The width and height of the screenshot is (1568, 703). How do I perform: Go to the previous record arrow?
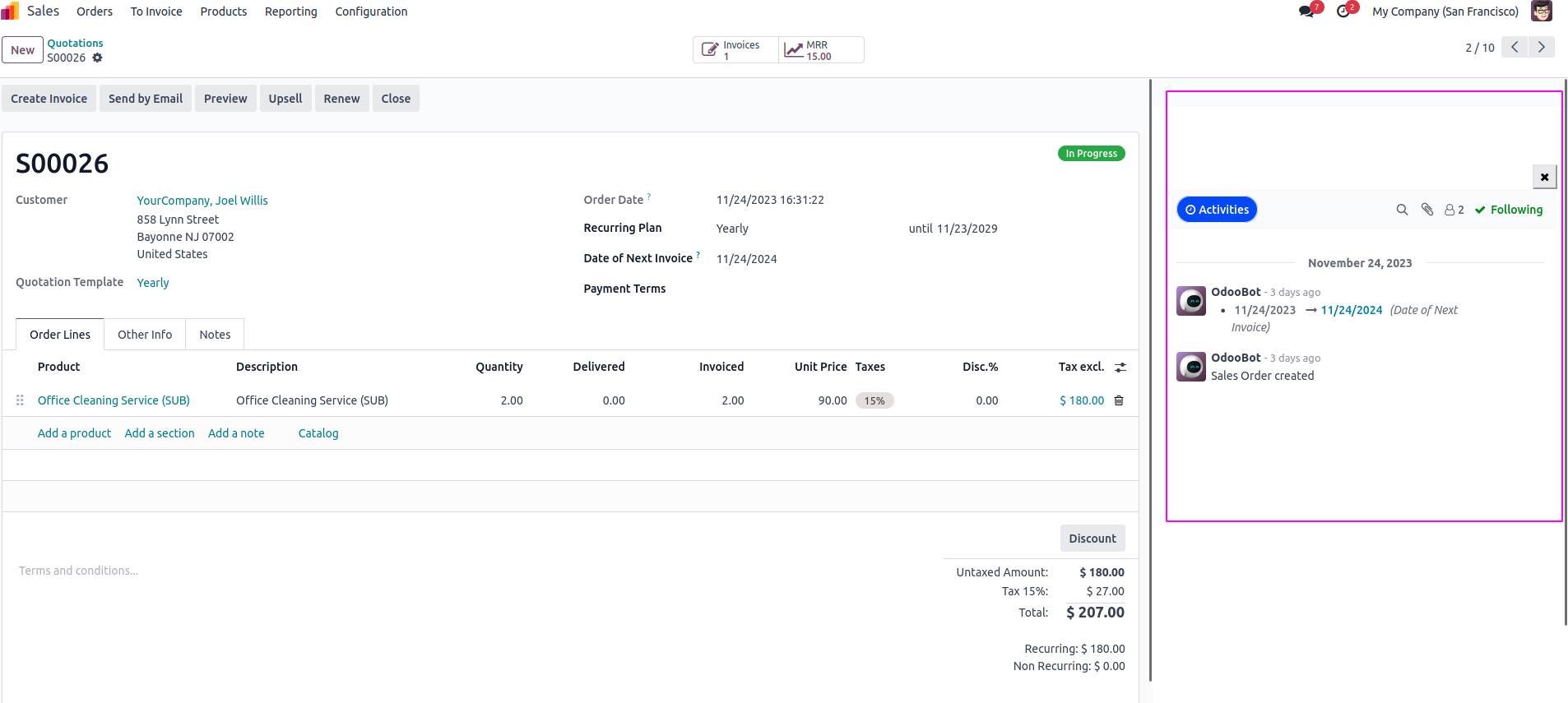click(1515, 48)
